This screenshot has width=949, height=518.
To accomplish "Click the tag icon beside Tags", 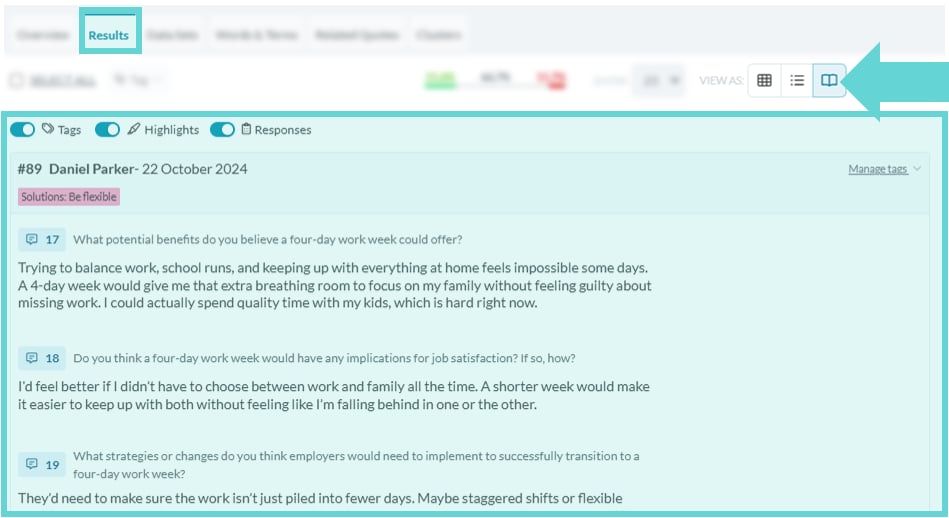I will pyautogui.click(x=48, y=129).
